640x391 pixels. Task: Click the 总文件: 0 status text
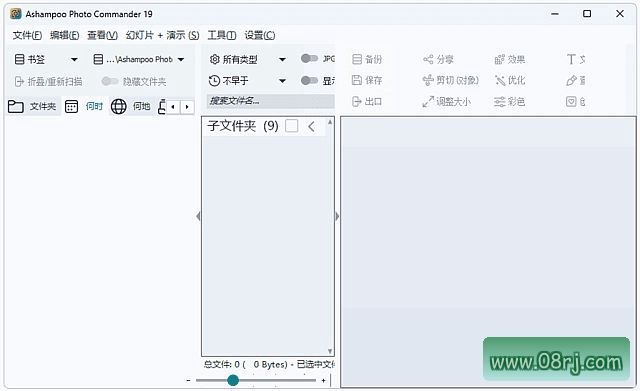[x=222, y=364]
